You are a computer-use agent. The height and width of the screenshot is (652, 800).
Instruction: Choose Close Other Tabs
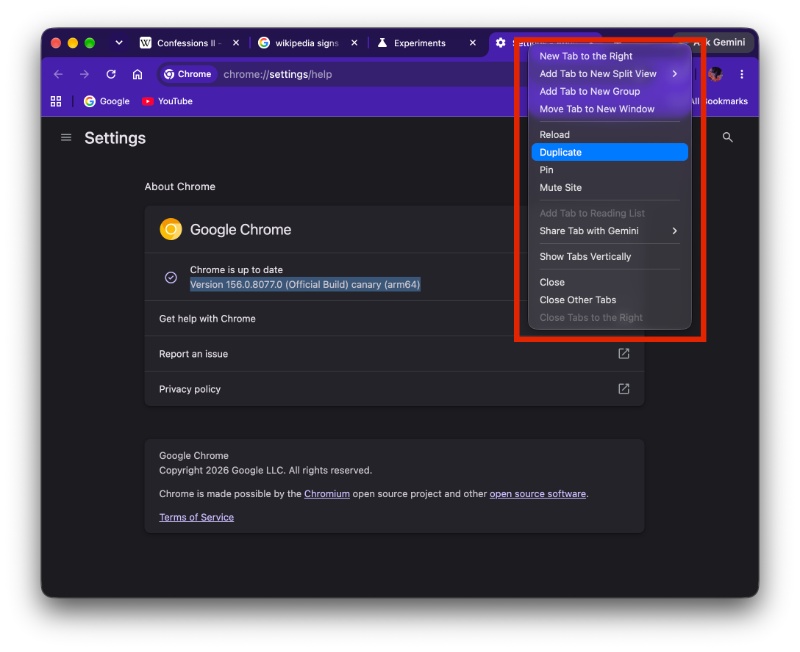tap(609, 300)
